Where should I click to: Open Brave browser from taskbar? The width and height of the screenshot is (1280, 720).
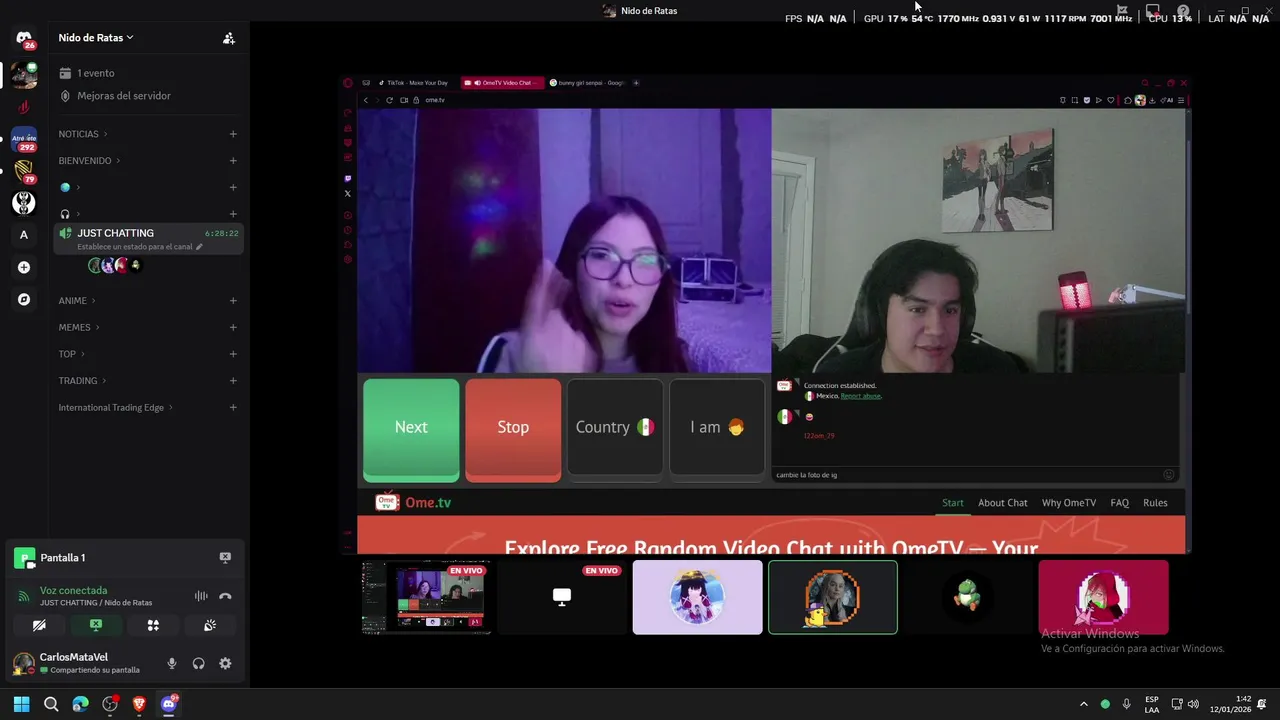(139, 704)
